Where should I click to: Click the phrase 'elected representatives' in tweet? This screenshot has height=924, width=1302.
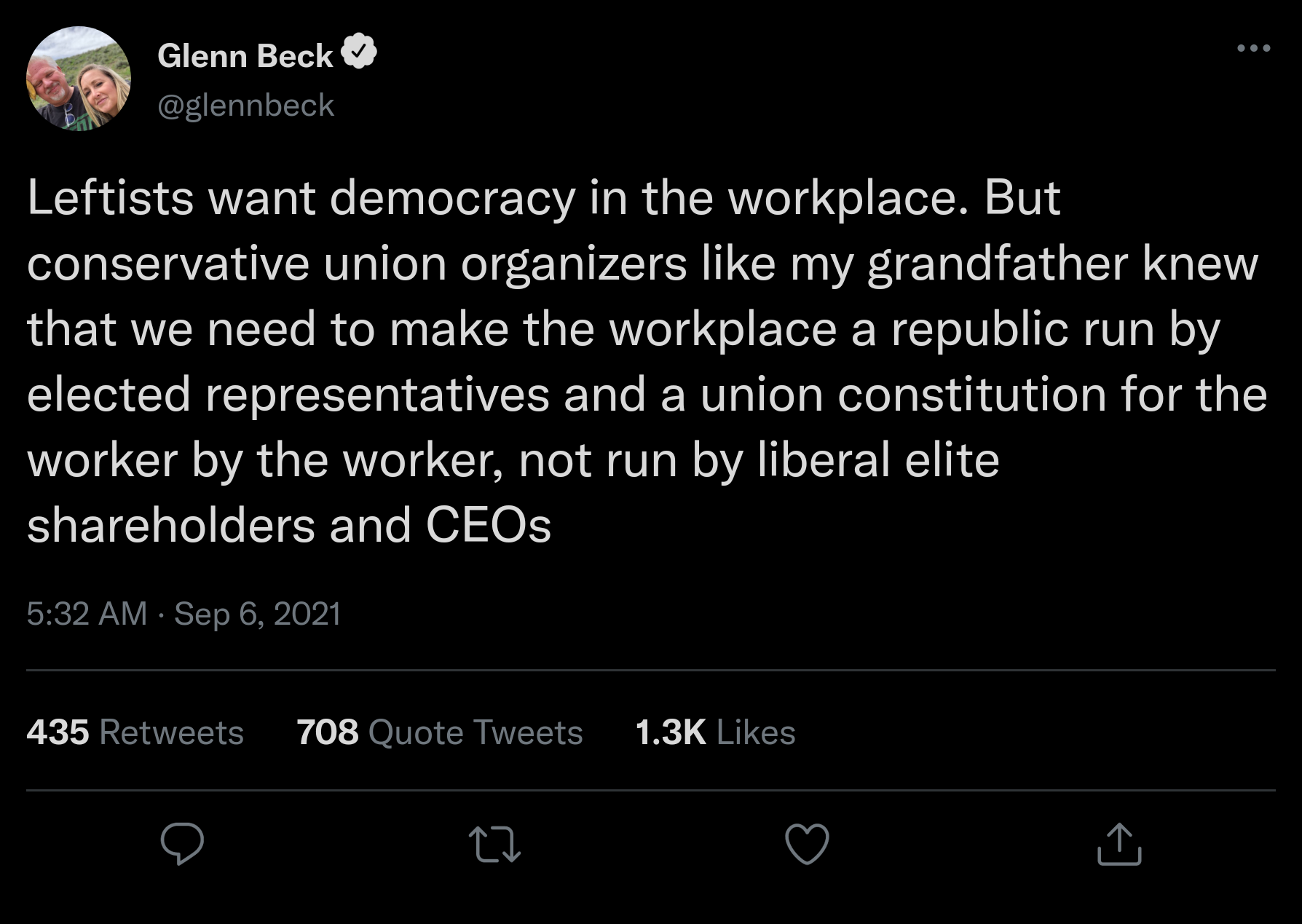tap(288, 395)
